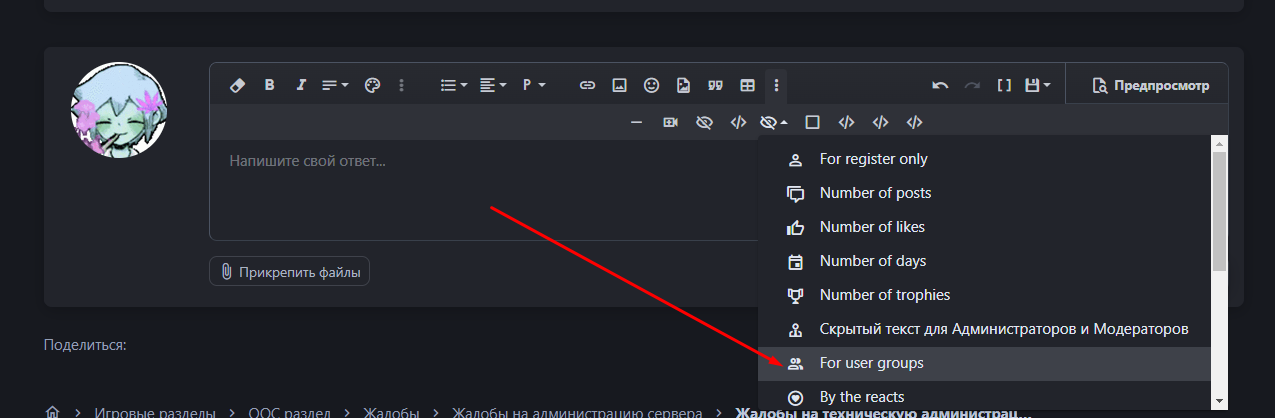Select 'For user groups' menu option

point(871,363)
